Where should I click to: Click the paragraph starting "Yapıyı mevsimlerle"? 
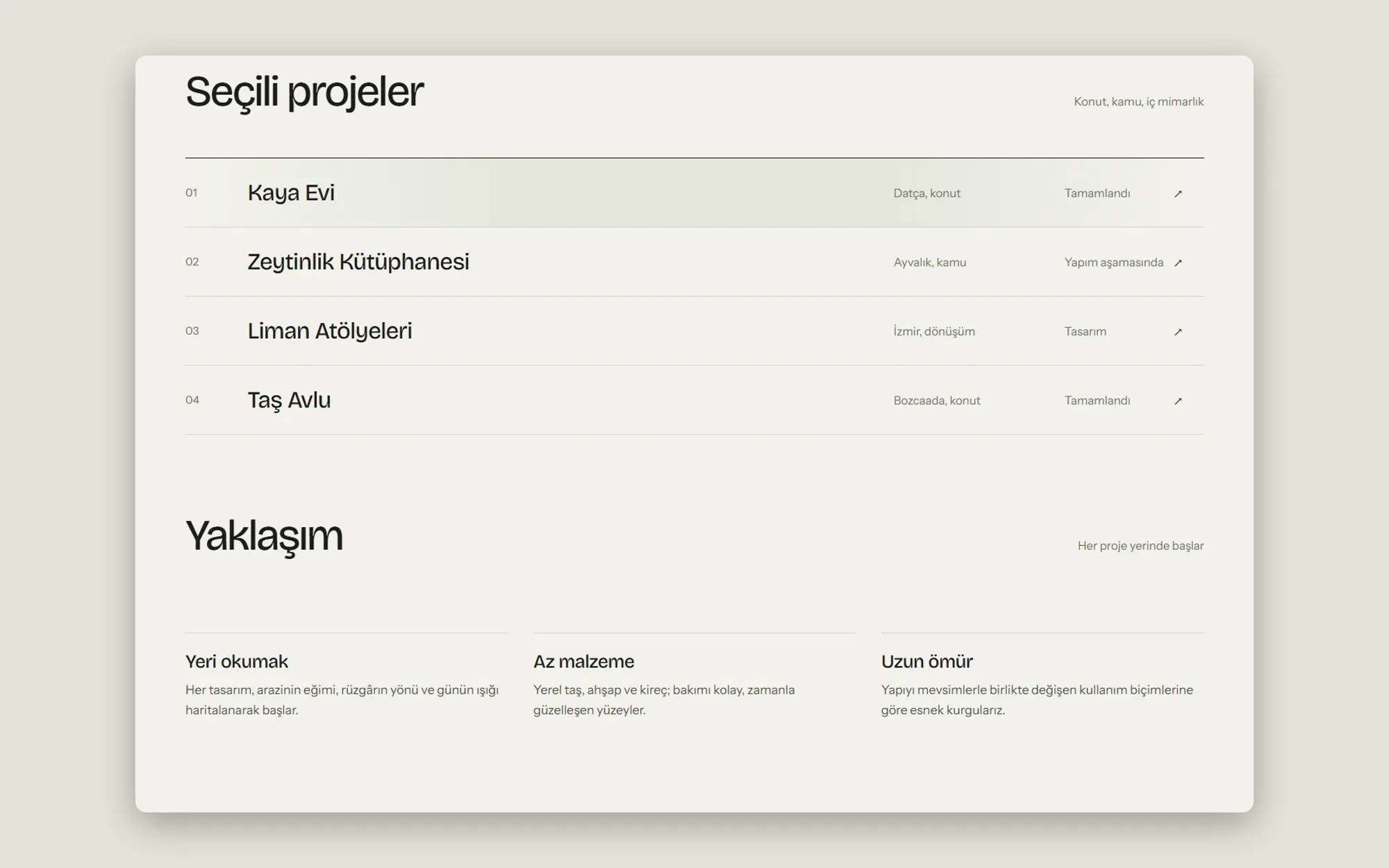(1037, 700)
